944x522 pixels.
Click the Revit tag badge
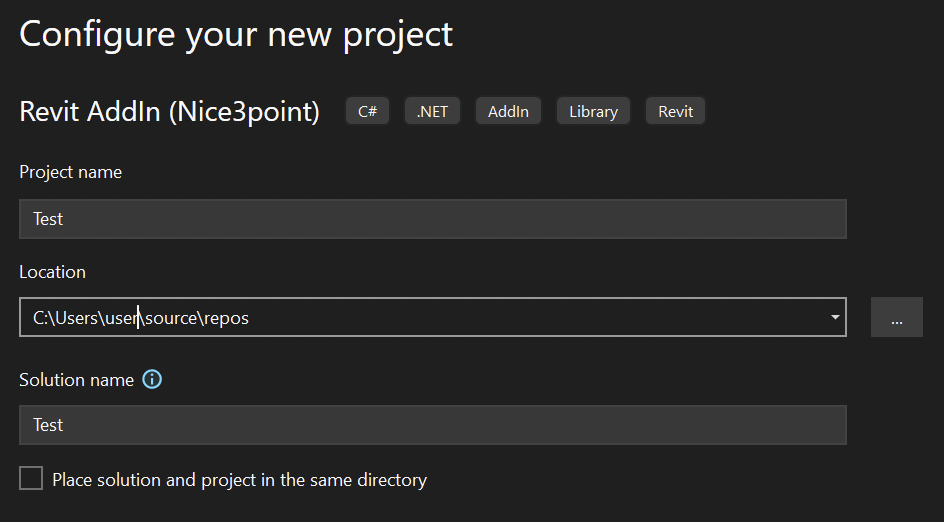pyautogui.click(x=675, y=111)
